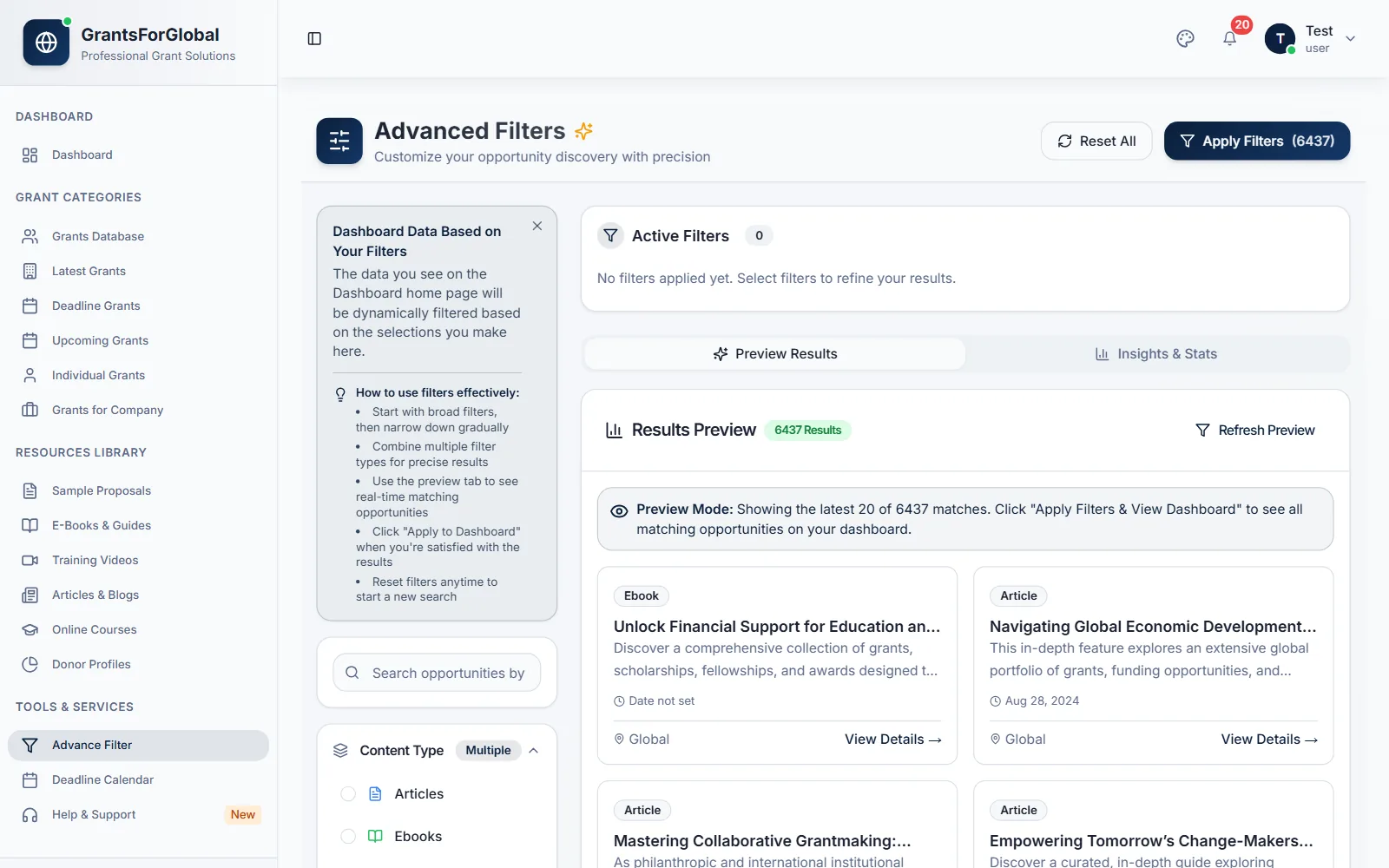Click the Online Courses graduation cap icon

tap(30, 629)
